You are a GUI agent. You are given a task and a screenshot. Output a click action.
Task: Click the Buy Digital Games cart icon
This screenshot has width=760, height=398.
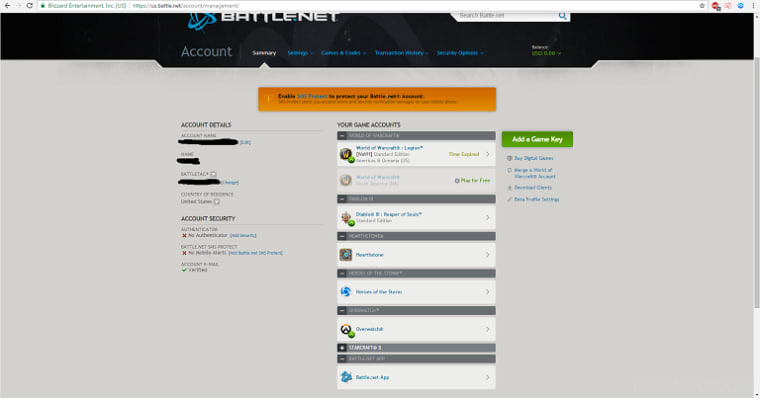509,158
